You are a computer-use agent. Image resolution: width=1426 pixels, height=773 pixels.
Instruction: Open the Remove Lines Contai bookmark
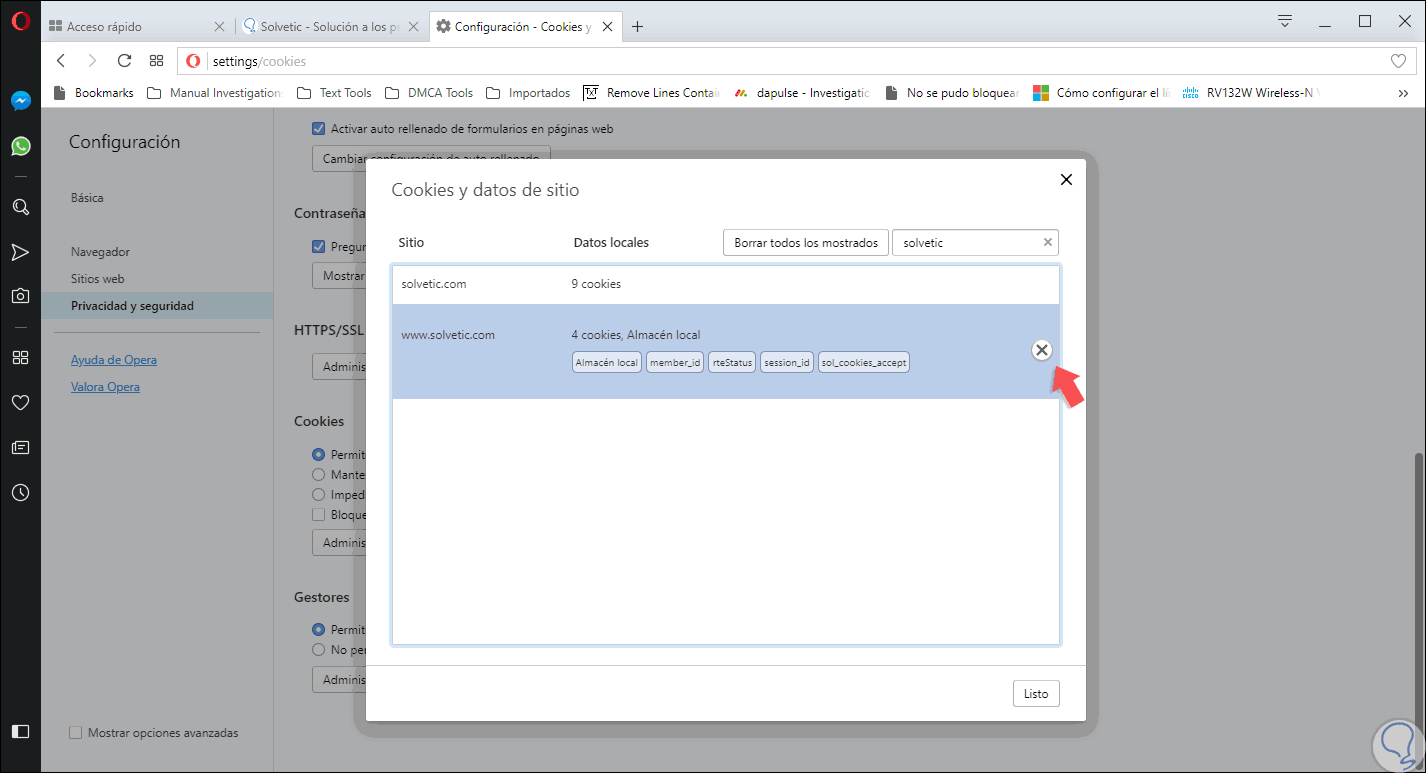point(652,93)
